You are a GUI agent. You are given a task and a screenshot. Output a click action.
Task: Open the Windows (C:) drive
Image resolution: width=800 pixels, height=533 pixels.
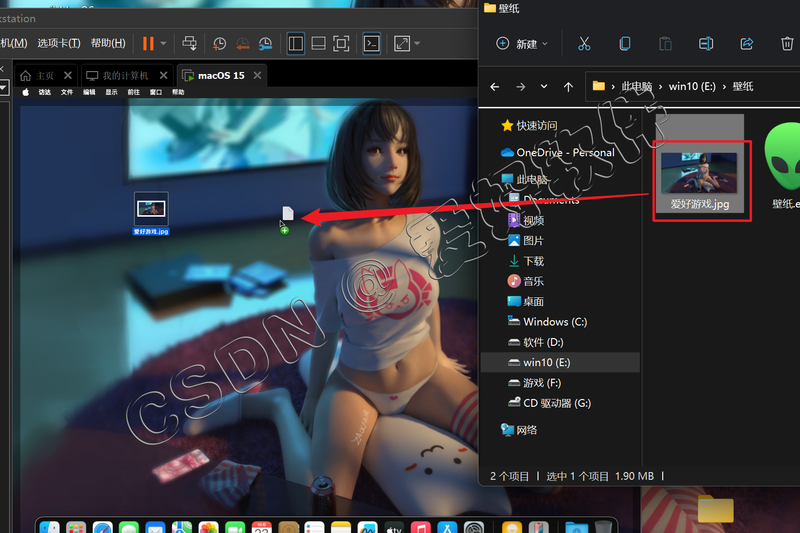547,322
